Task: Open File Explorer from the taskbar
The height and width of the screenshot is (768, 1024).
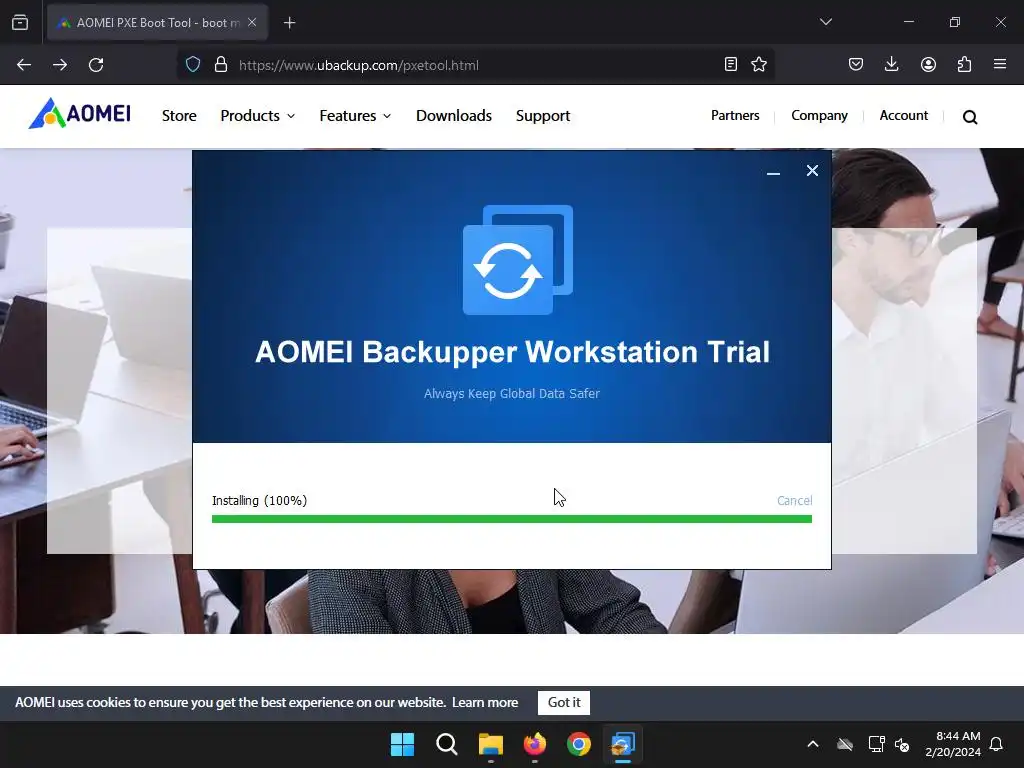Action: [x=490, y=744]
